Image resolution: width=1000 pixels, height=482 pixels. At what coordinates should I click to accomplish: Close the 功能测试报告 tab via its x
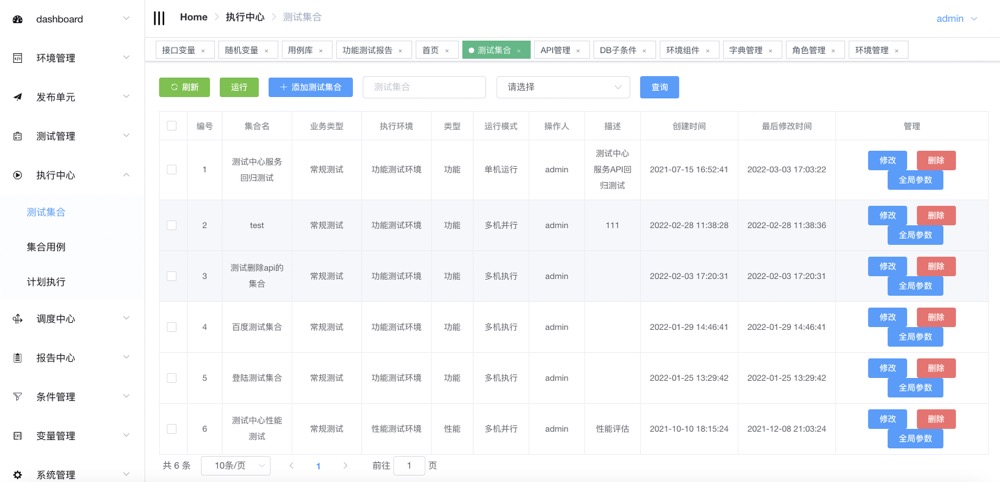(x=401, y=50)
